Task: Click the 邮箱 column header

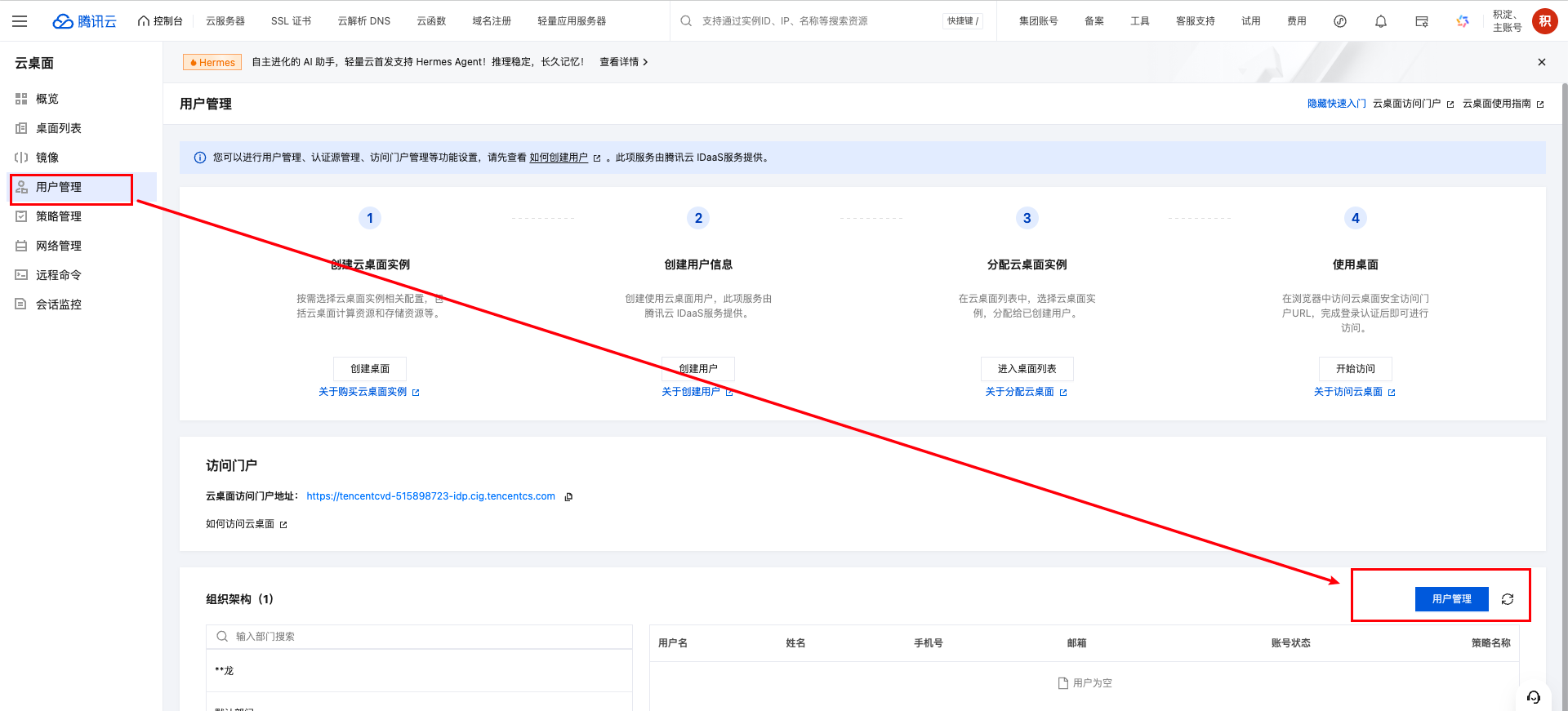Action: point(1076,643)
